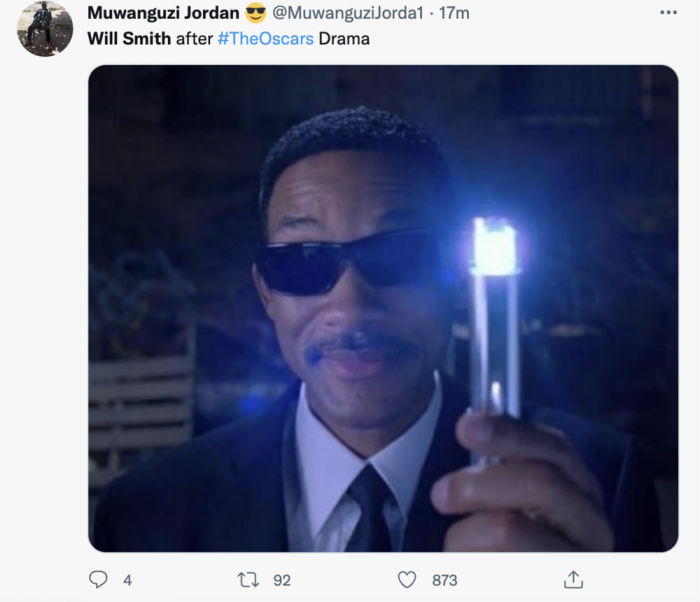This screenshot has width=700, height=602.
Task: Open the three-dot more options menu
Action: pos(668,13)
